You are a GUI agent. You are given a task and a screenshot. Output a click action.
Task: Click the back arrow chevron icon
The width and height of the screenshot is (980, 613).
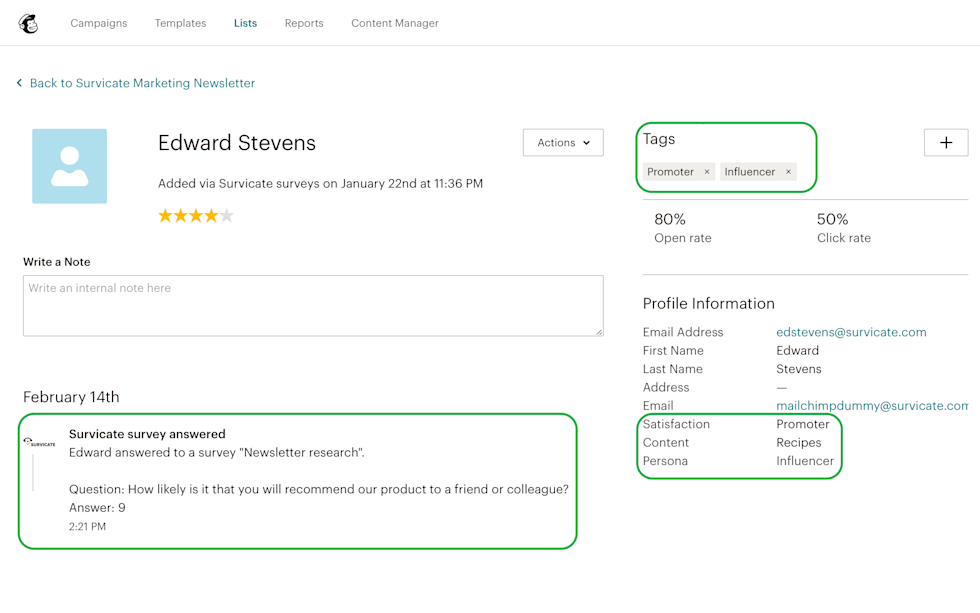tap(19, 83)
